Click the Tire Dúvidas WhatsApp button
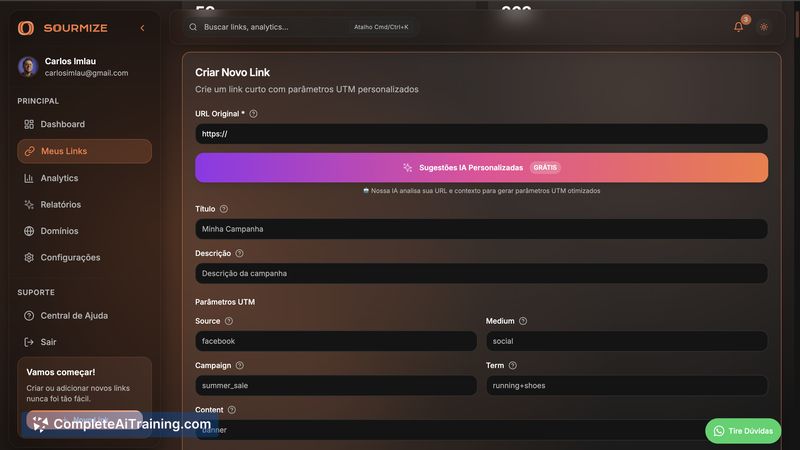The height and width of the screenshot is (450, 800). [743, 430]
